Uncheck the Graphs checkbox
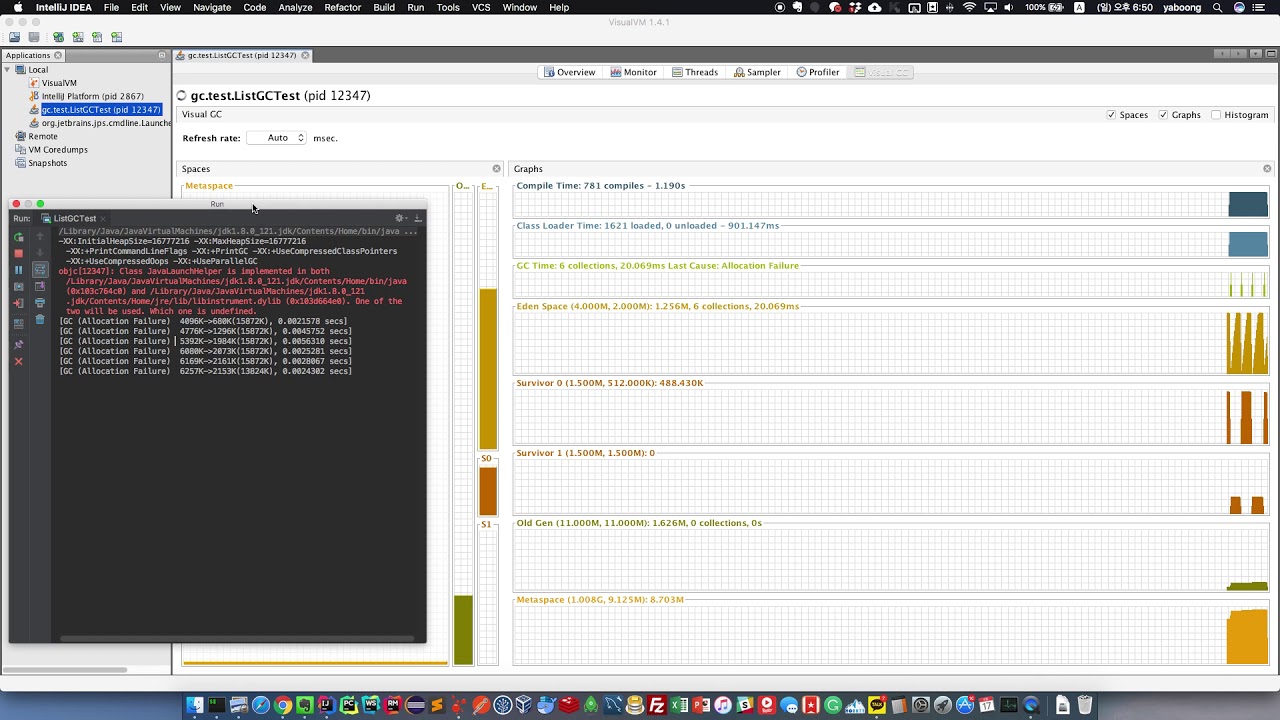This screenshot has height=720, width=1280. tap(1163, 115)
